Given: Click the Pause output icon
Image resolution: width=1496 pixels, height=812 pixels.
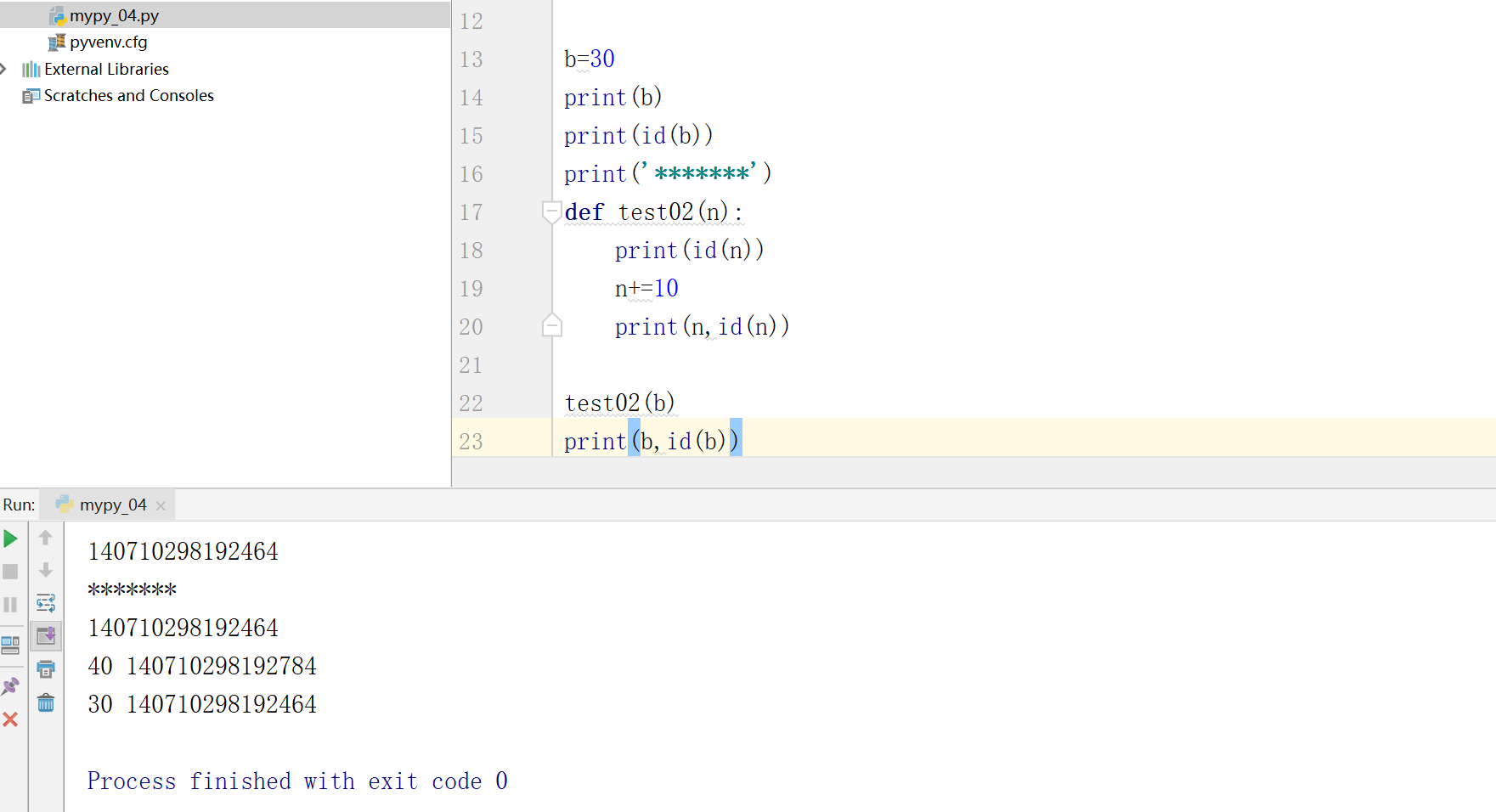Looking at the screenshot, I should click(x=10, y=605).
